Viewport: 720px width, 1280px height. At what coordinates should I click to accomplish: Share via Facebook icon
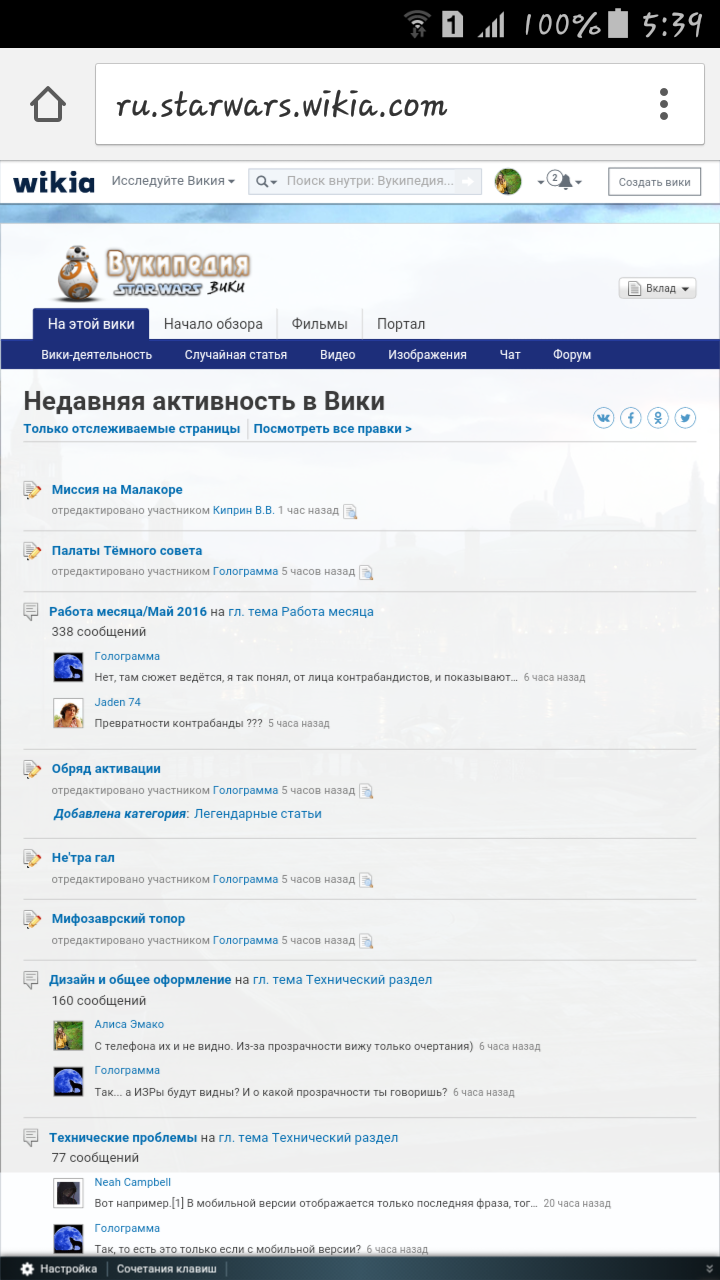[x=630, y=418]
